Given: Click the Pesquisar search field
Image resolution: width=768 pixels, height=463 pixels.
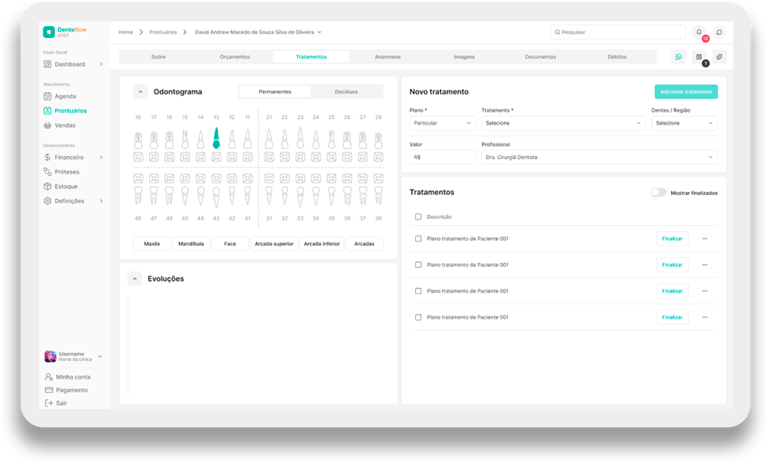Looking at the screenshot, I should coord(618,32).
